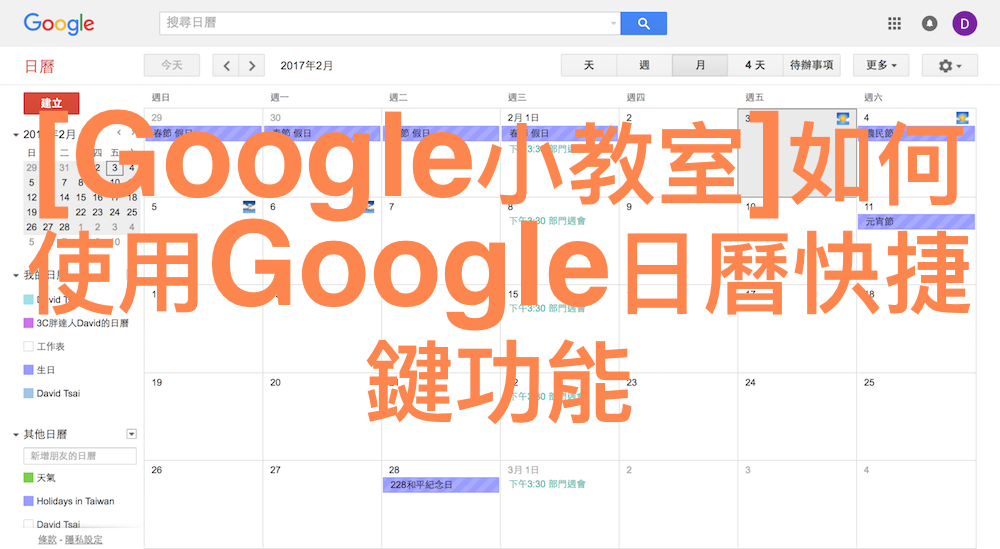Open the notifications bell
This screenshot has width=1000, height=549.
929,24
